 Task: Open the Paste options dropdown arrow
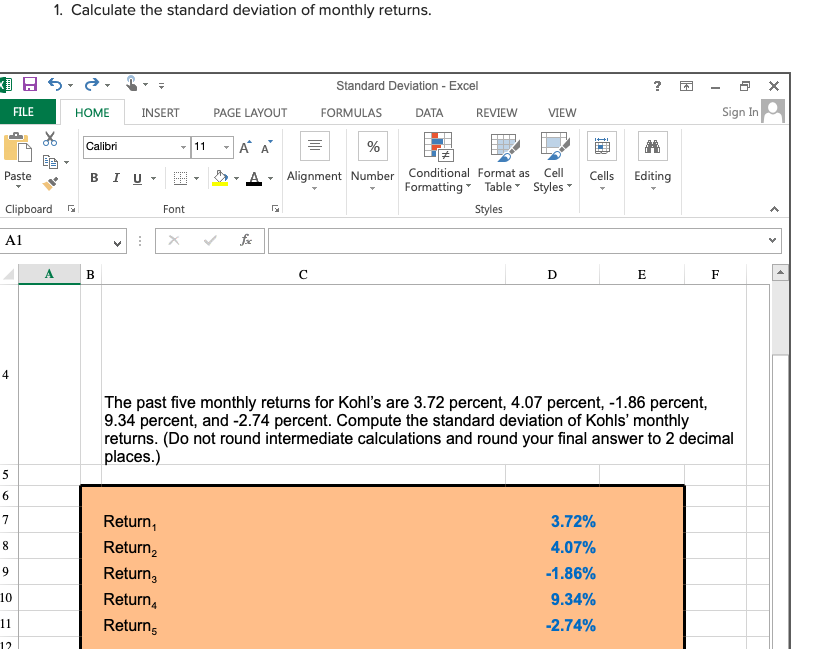pos(18,186)
